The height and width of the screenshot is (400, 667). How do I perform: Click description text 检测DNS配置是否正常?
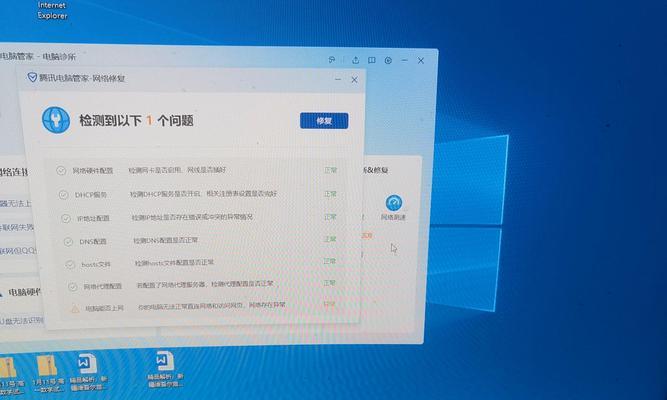166,240
